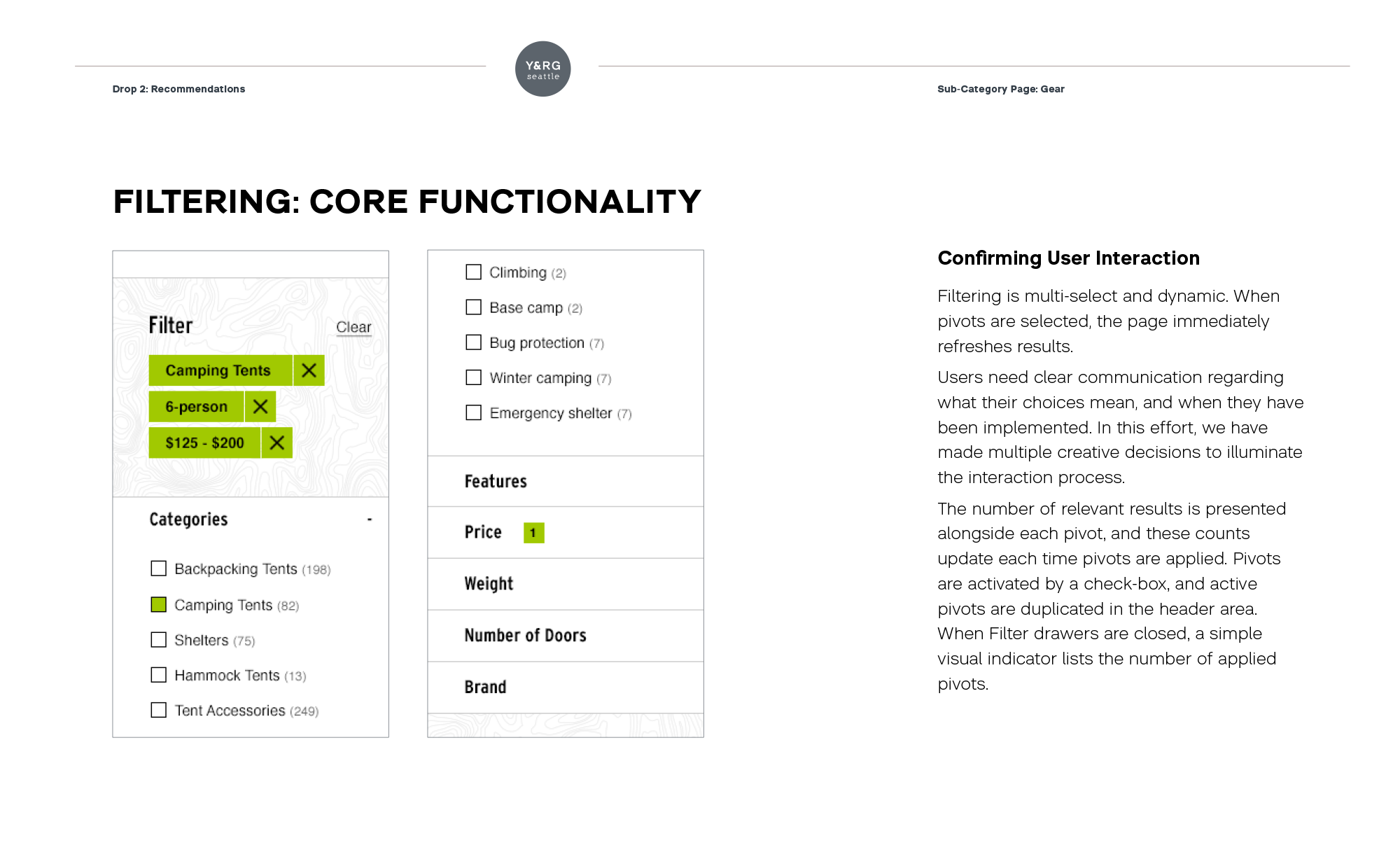Viewport: 1400px width, 850px height.
Task: Click the Price applied-filter count badge
Action: (533, 533)
